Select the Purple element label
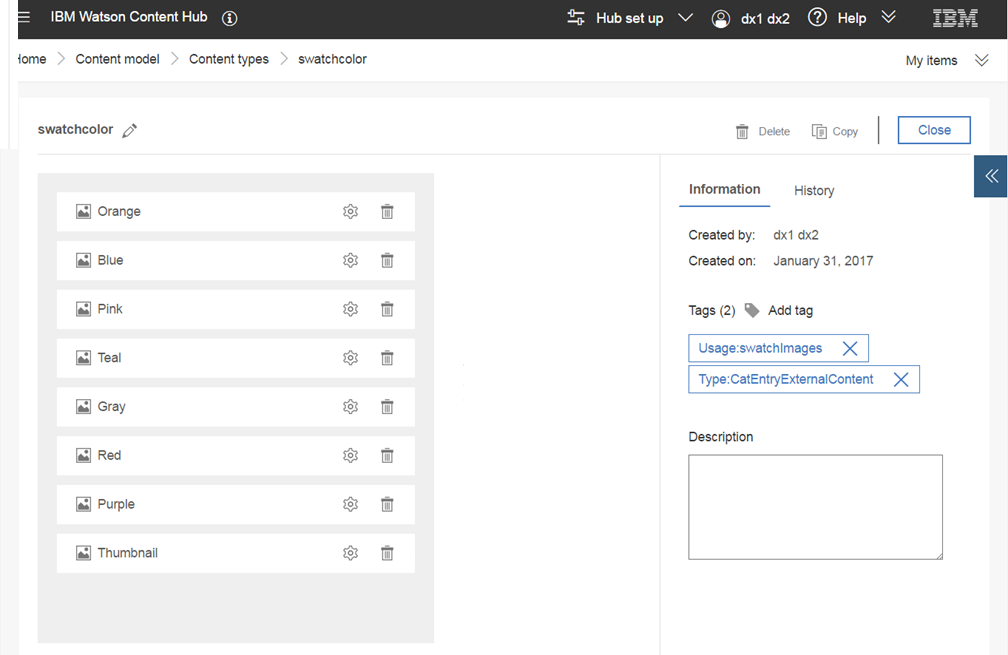Image resolution: width=1008 pixels, height=655 pixels. (x=116, y=505)
